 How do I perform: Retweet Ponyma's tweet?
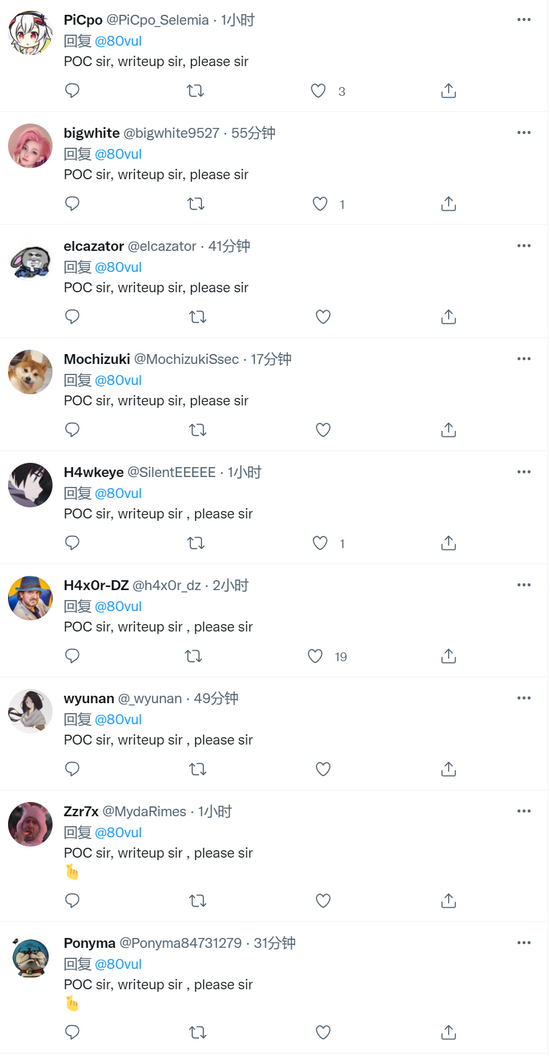[x=196, y=1032]
